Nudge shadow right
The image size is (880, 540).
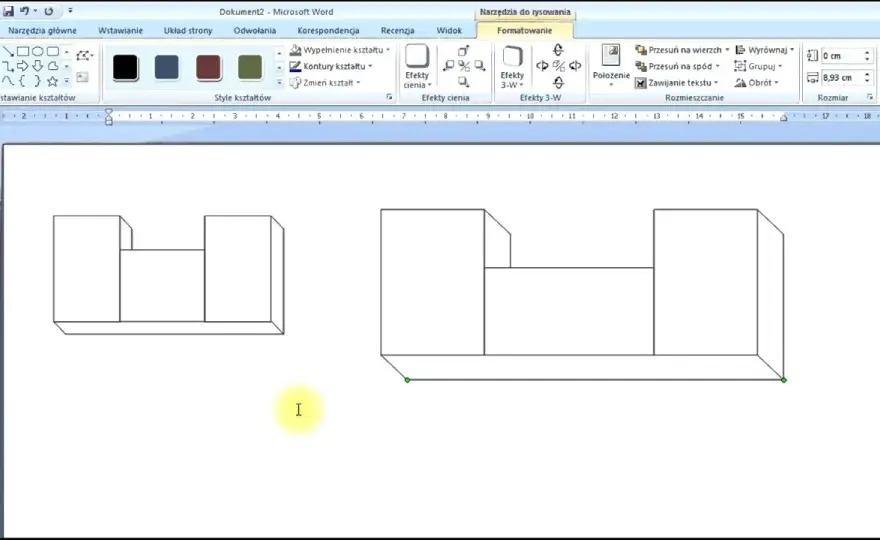click(480, 66)
